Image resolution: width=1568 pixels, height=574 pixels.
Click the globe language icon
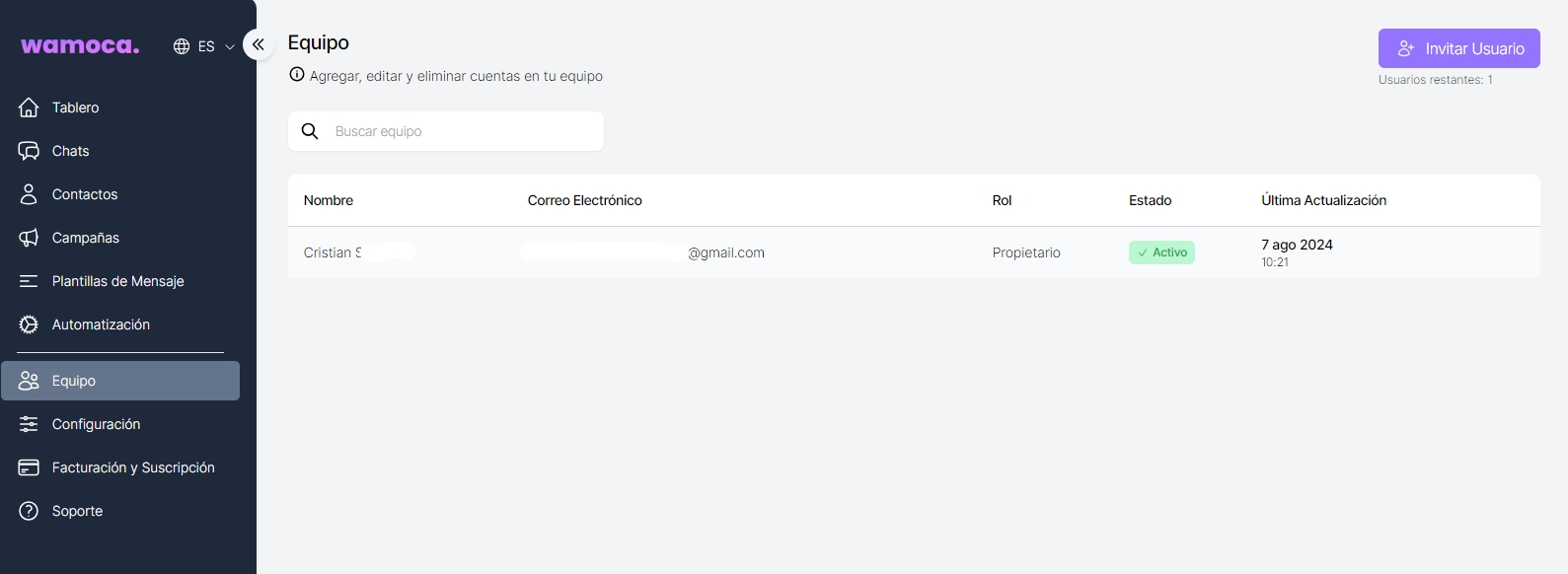point(182,46)
